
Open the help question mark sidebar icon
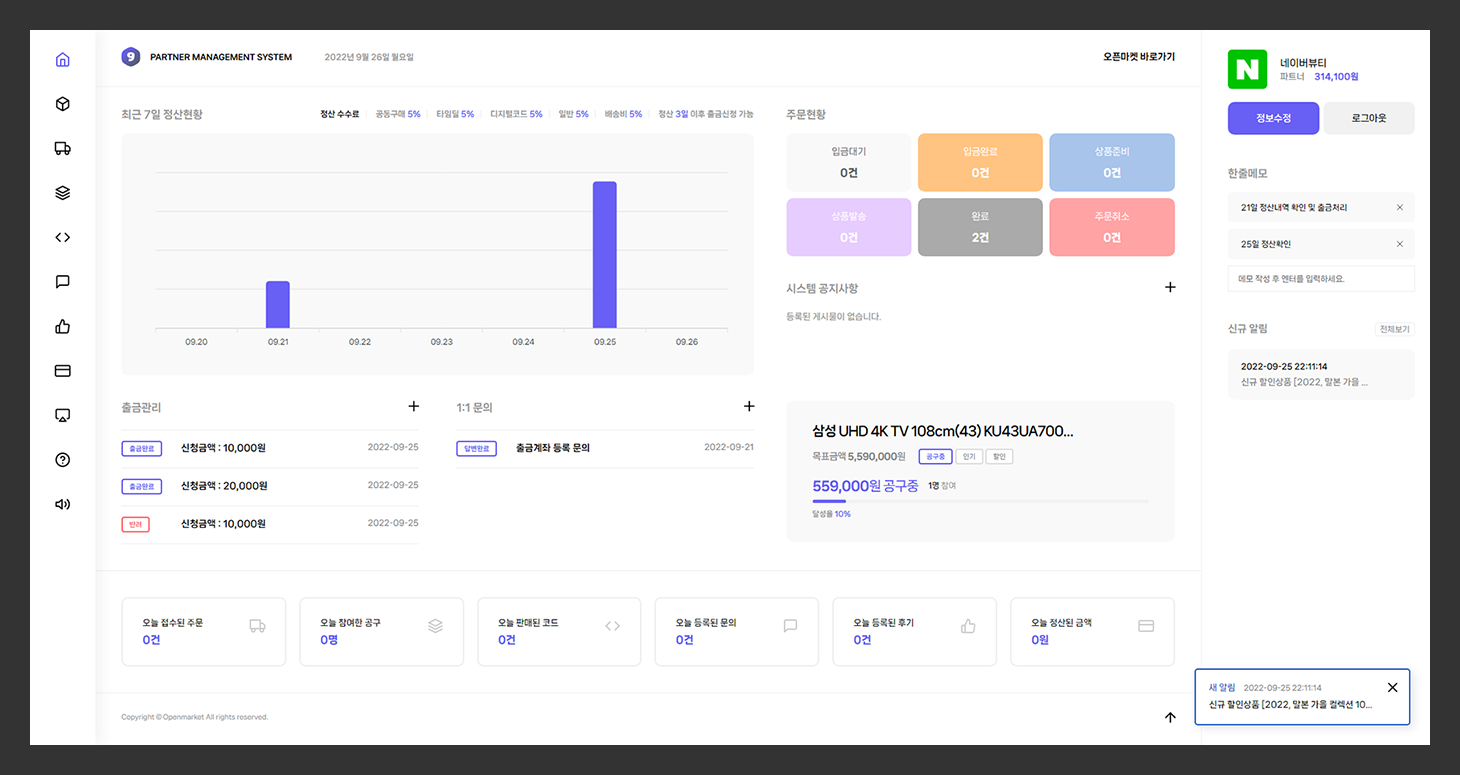pos(62,460)
